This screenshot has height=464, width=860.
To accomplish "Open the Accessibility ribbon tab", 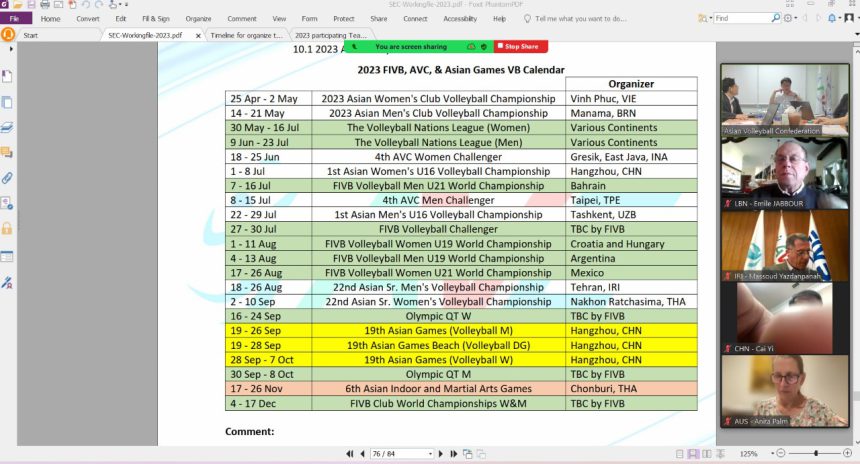I will [460, 19].
